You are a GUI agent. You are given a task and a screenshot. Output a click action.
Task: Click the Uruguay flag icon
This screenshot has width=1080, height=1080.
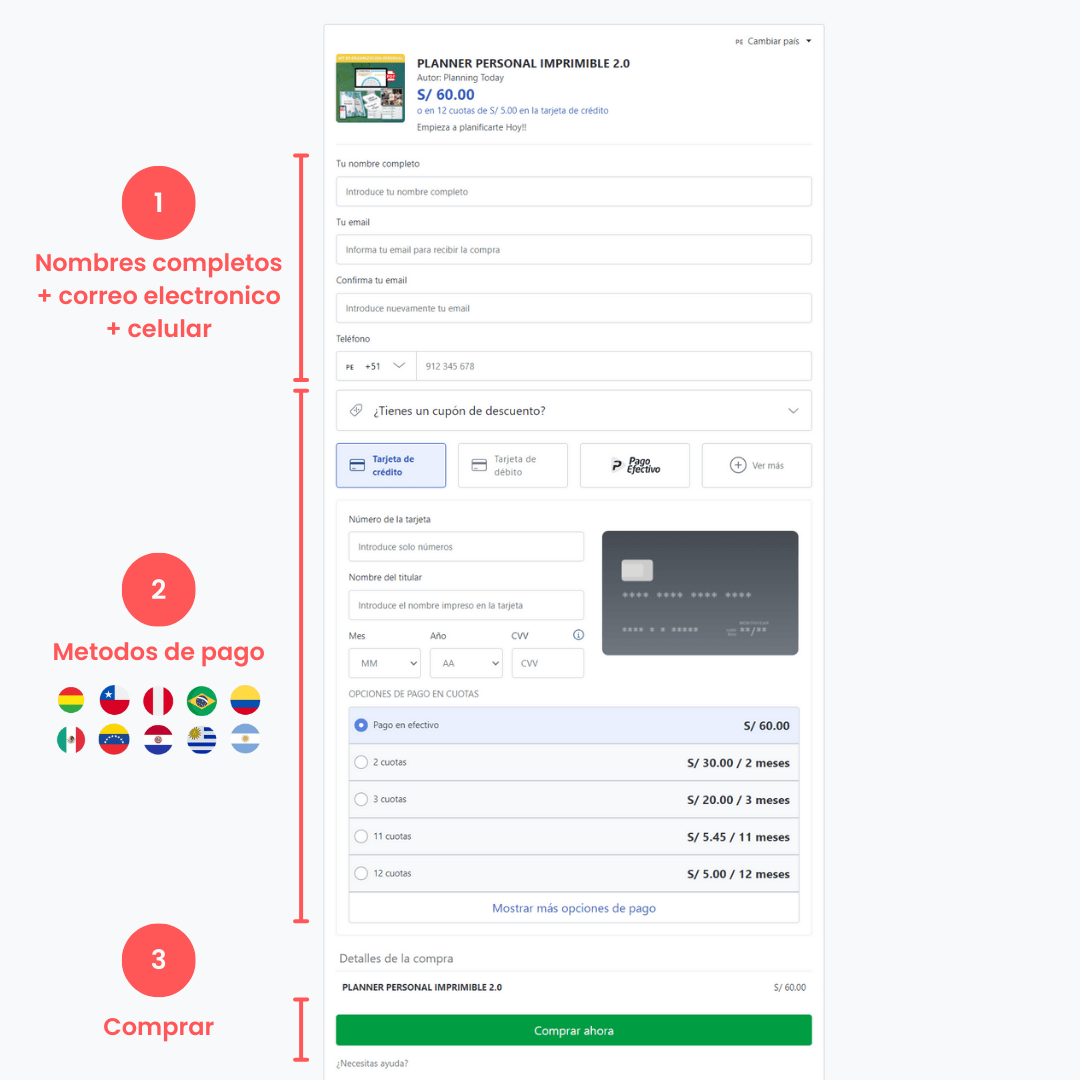click(x=202, y=740)
